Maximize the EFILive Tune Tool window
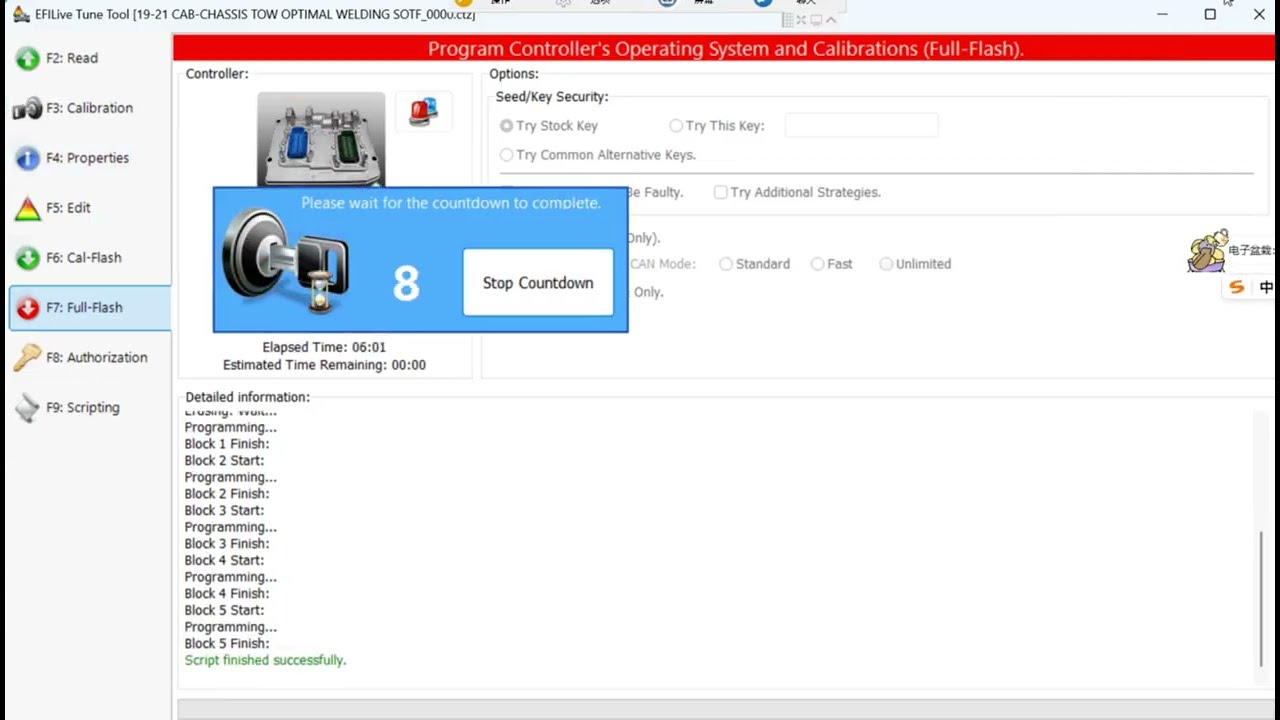The image size is (1280, 720). click(1210, 14)
